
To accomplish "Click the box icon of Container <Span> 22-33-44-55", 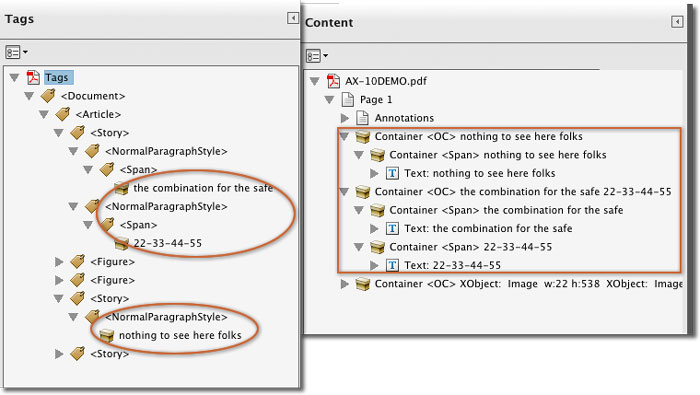I will pos(377,247).
